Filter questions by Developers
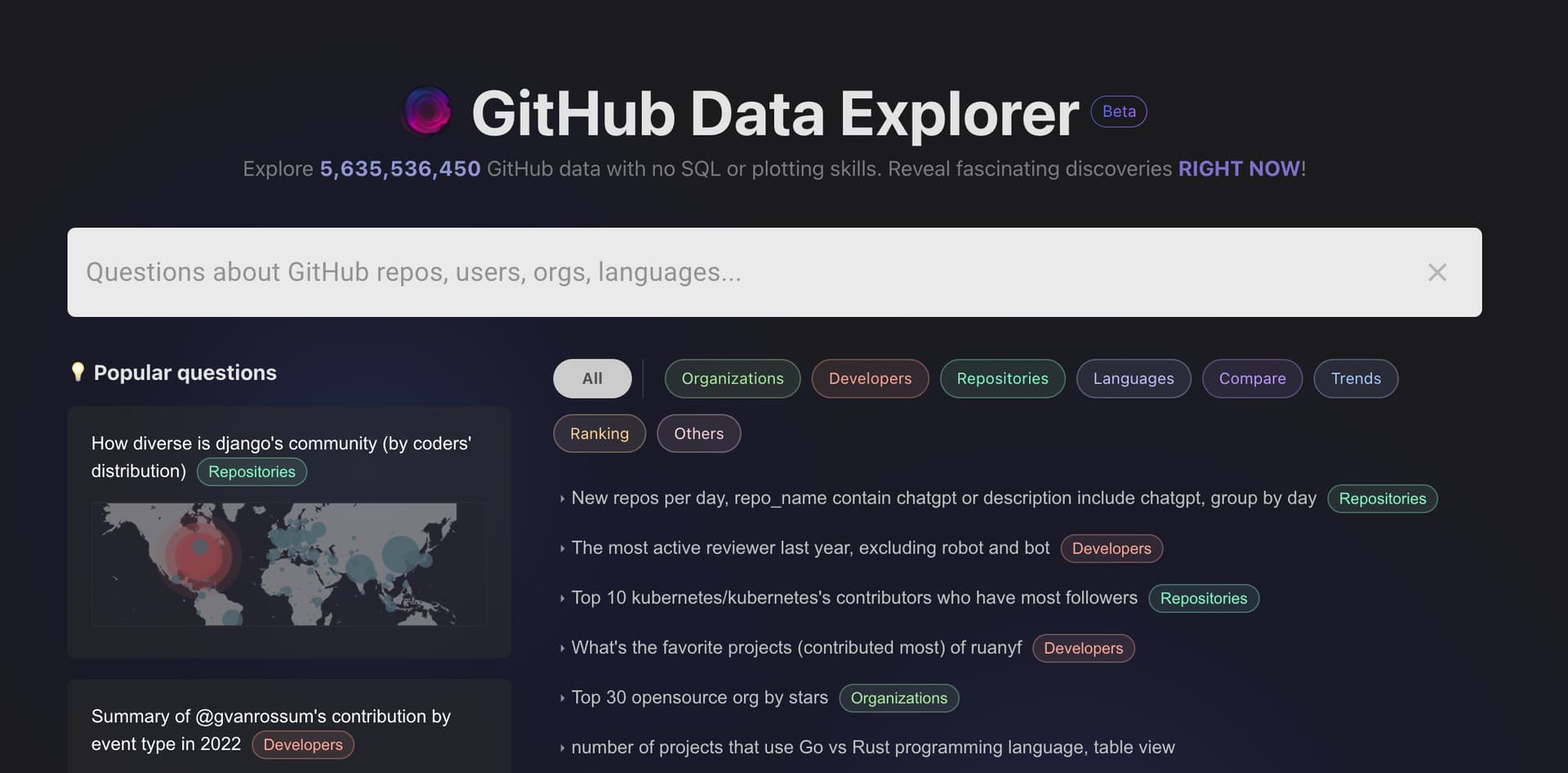This screenshot has height=773, width=1568. tap(870, 378)
